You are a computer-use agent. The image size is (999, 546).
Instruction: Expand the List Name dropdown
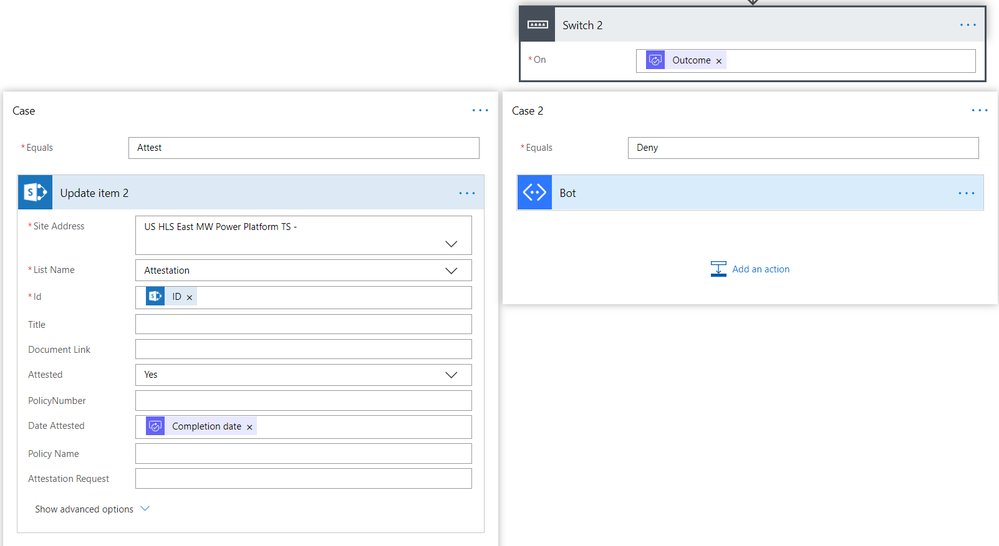coord(451,271)
